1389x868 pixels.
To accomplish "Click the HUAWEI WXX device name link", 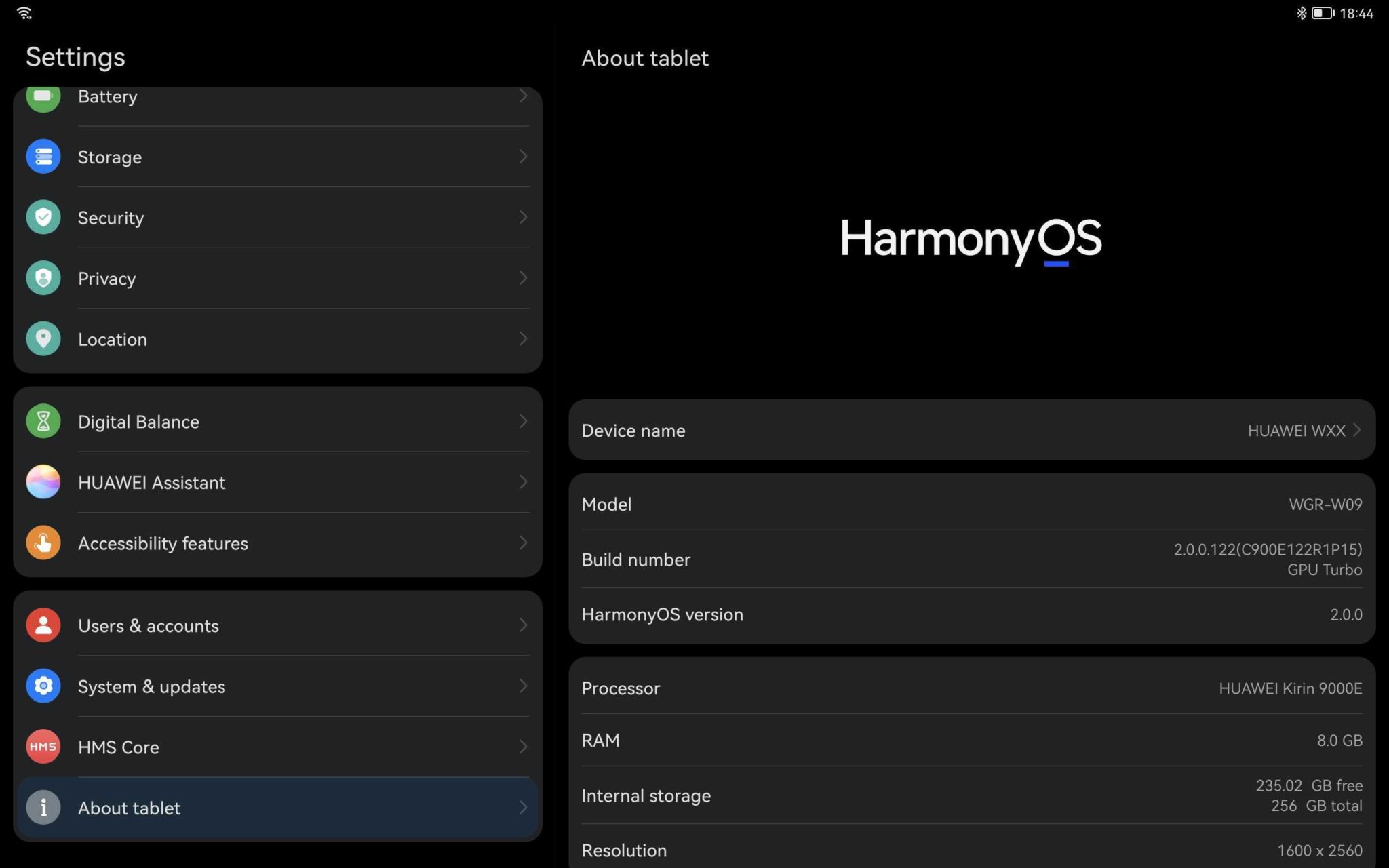I will (1298, 430).
